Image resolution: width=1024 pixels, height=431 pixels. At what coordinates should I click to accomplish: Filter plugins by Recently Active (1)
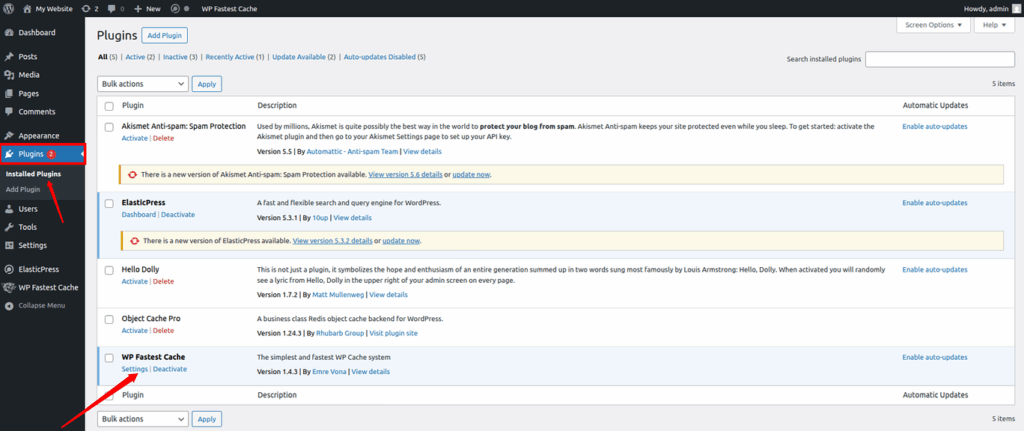point(235,57)
